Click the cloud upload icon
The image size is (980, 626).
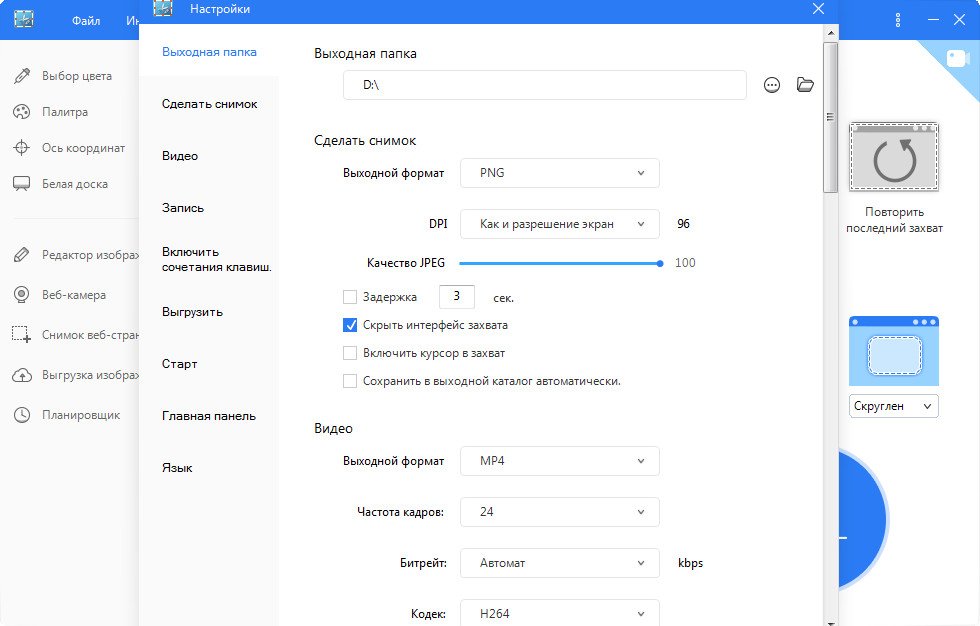click(22, 375)
